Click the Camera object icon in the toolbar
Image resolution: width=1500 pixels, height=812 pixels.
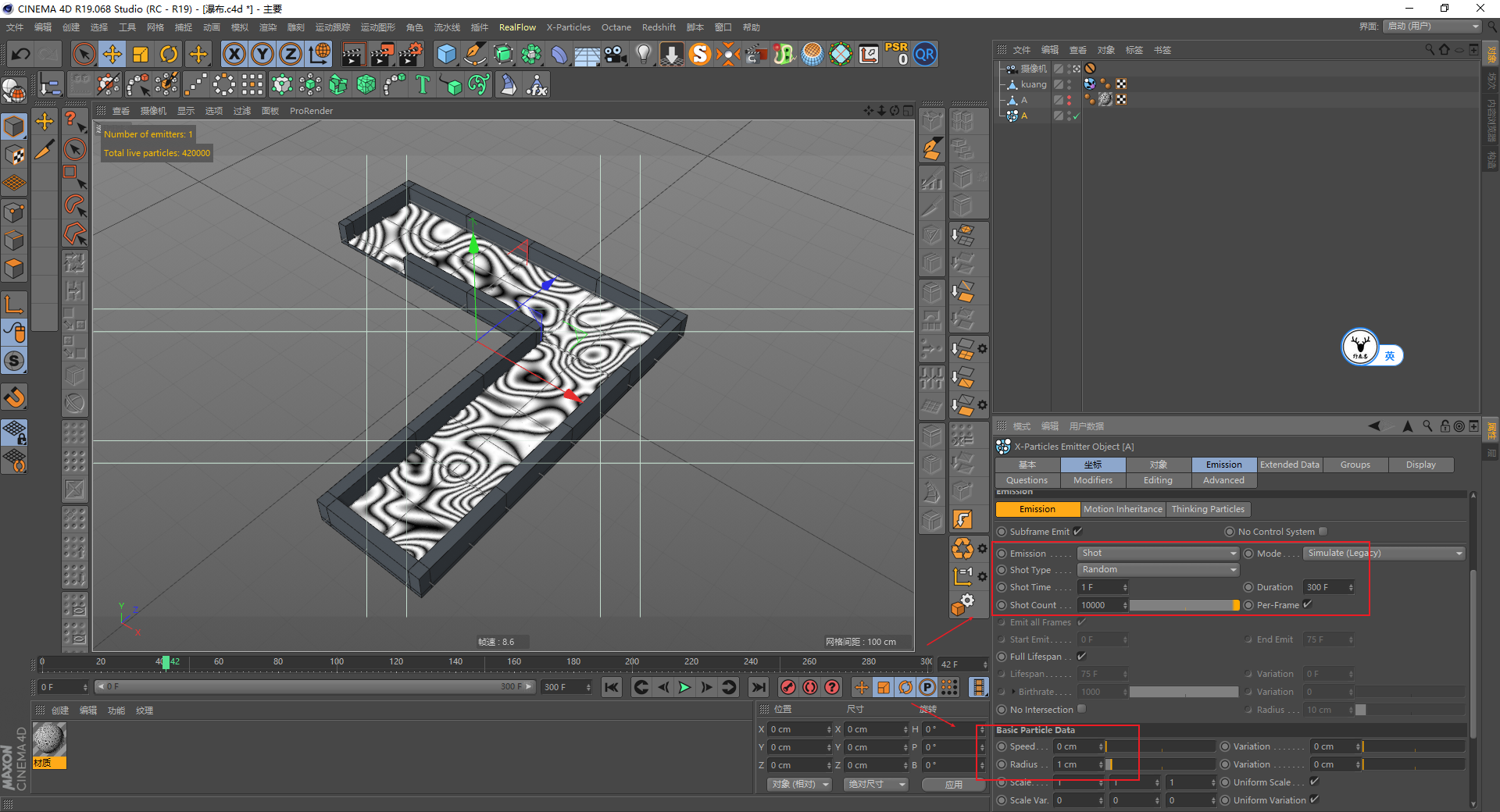[x=616, y=54]
